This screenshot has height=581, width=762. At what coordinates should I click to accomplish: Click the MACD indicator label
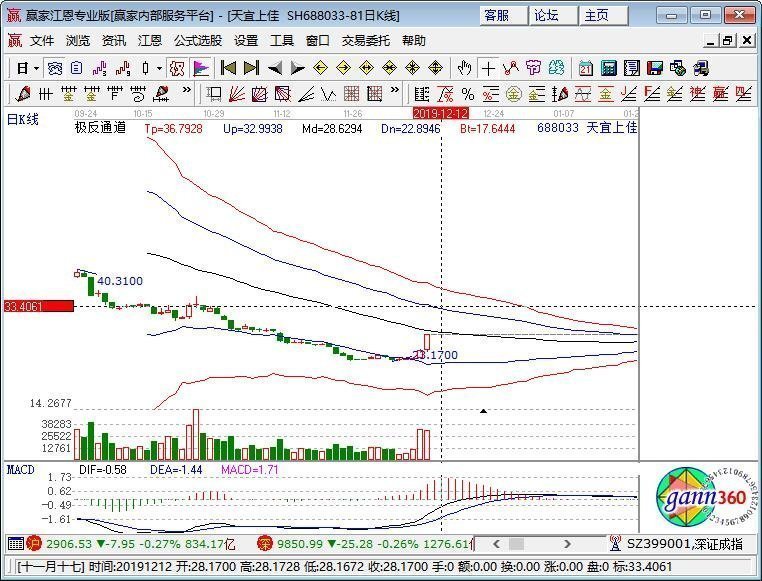click(20, 470)
